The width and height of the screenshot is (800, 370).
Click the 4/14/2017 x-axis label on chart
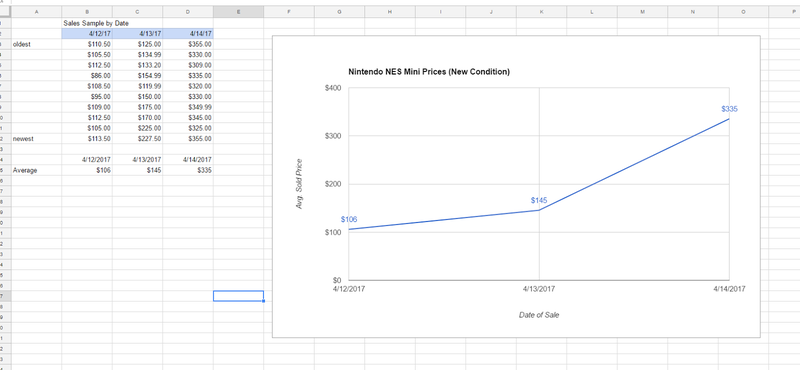pos(729,289)
